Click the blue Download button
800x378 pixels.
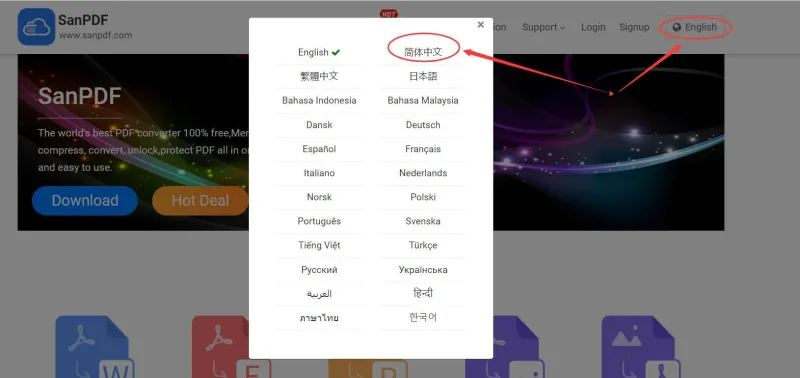point(85,200)
